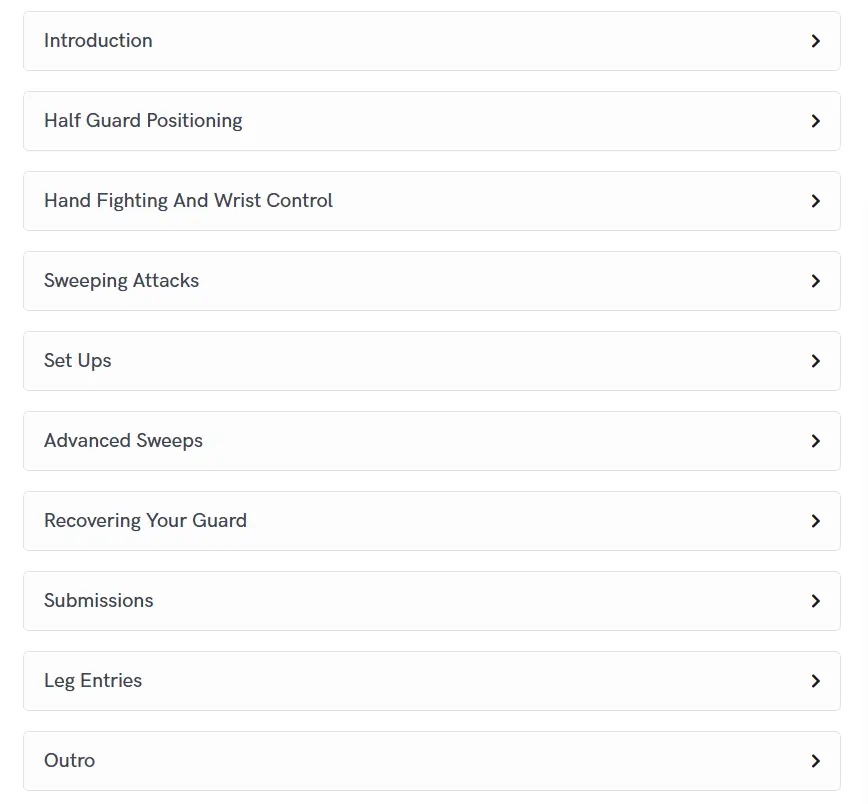Screen dimensions: 868x804
Task: Expand the Half Guard Positioning section
Action: [x=143, y=121]
